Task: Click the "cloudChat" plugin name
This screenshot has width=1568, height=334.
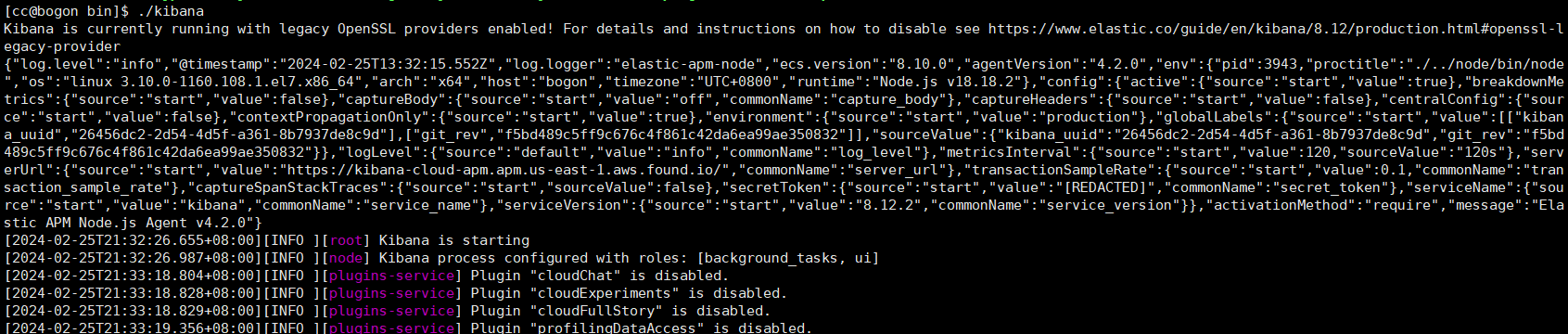Action: [x=575, y=276]
